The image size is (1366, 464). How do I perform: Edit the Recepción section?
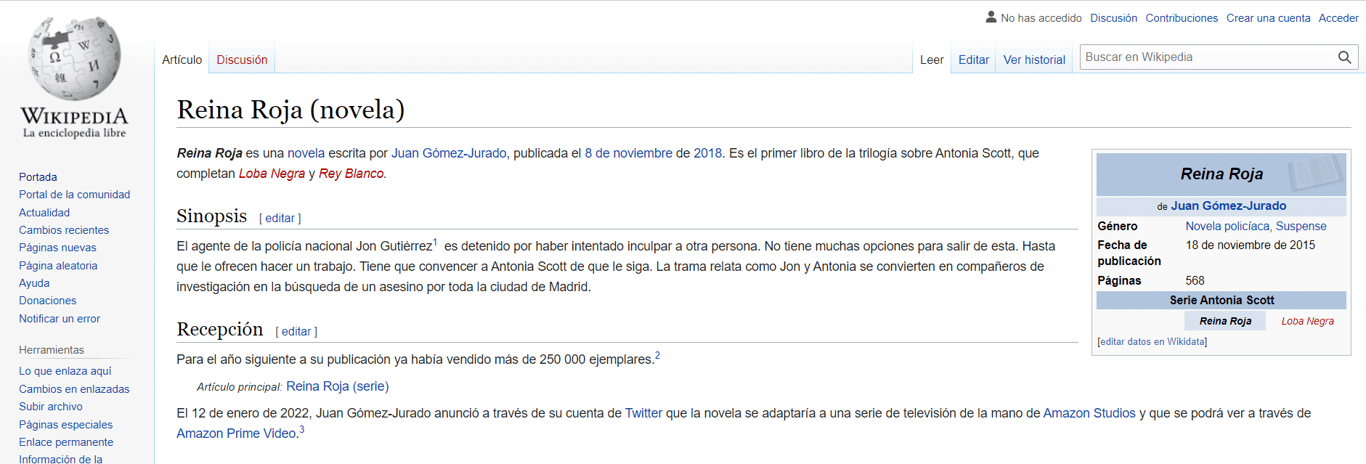coord(297,331)
